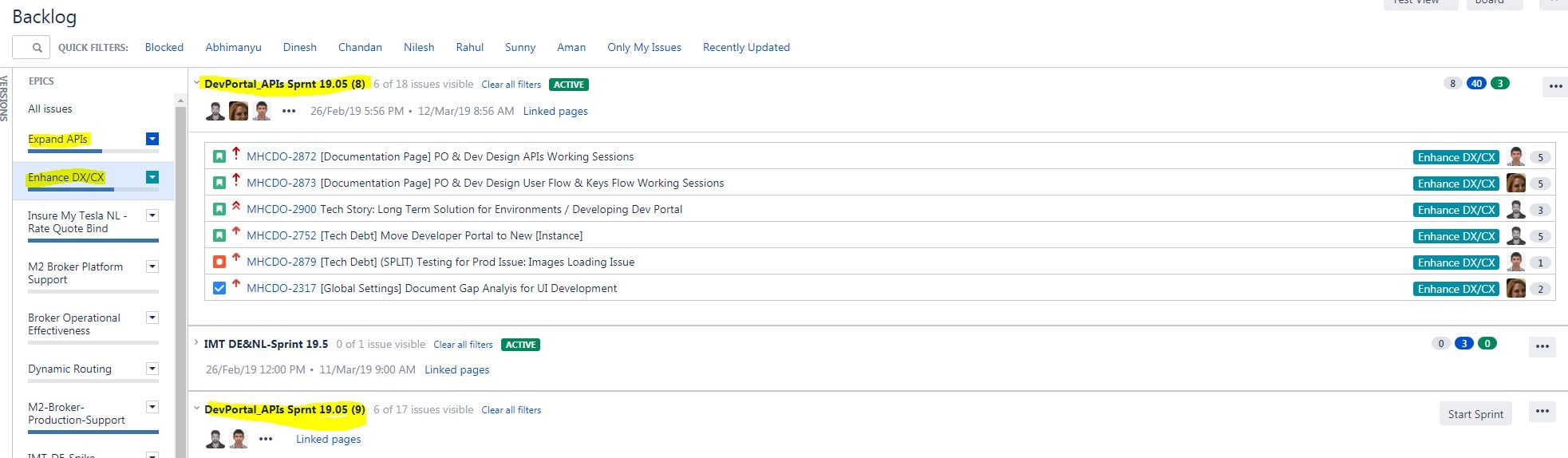Open actions menu for Sprnt 19.05 (8)
The image size is (1568, 458).
click(x=1555, y=86)
